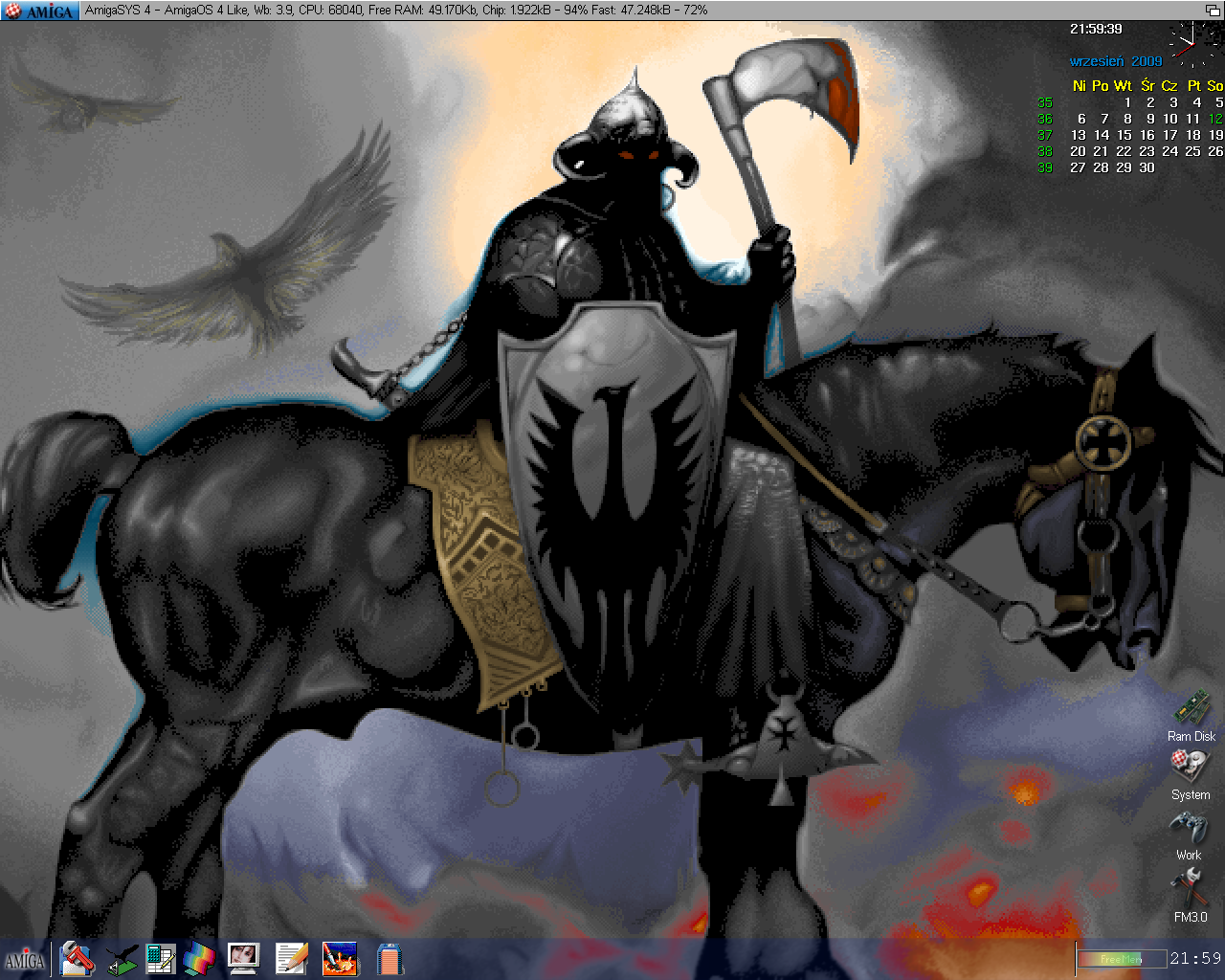Open the notepad with pencil dock icon
The height and width of the screenshot is (980, 1225).
[x=292, y=959]
